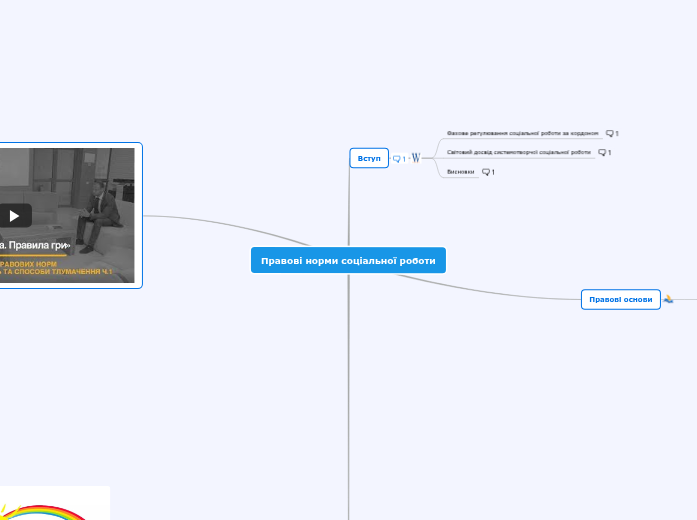Select the 'Вступ' topic node
The image size is (697, 520).
tap(369, 158)
